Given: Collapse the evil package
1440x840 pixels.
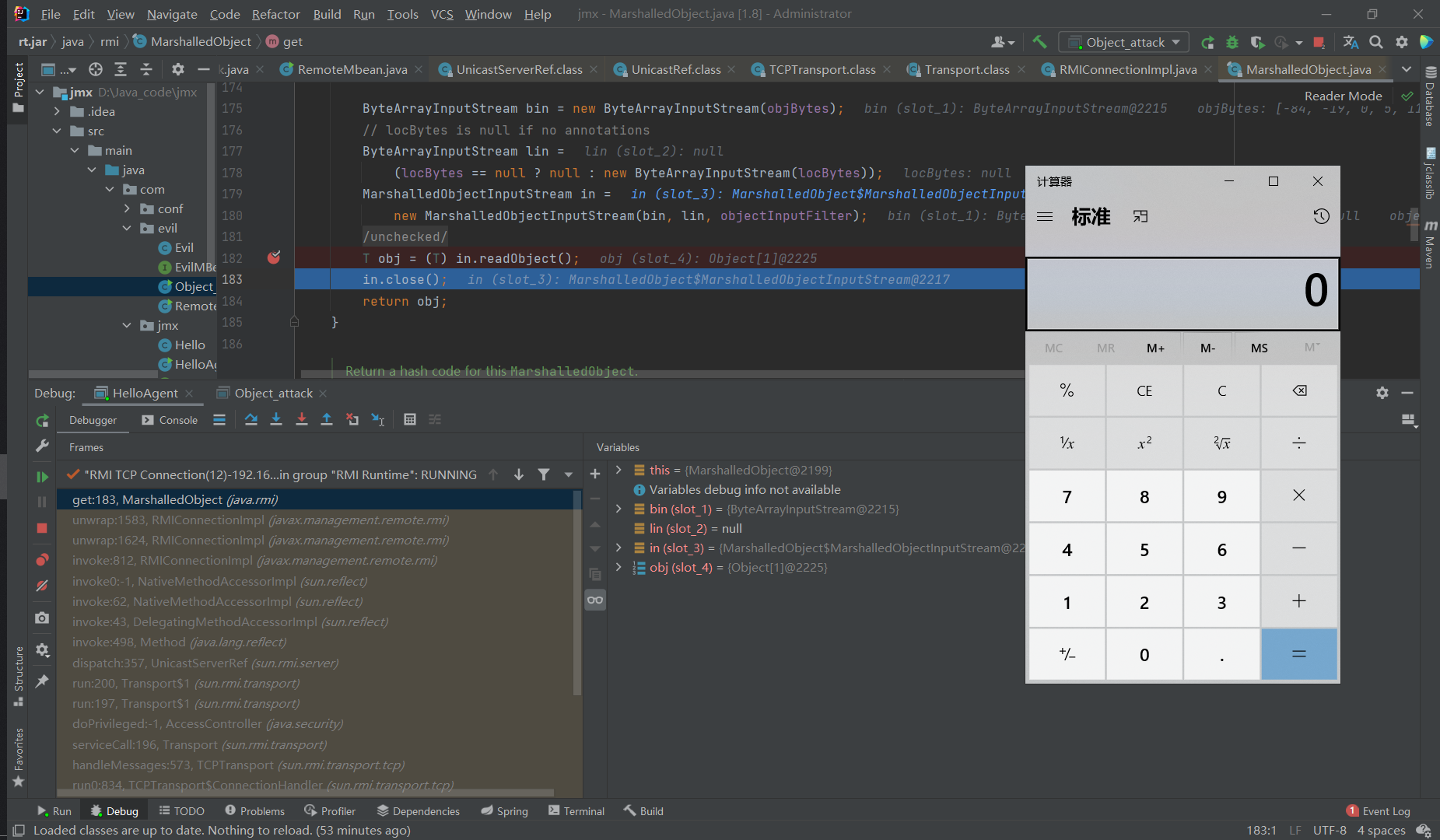Looking at the screenshot, I should 128,228.
